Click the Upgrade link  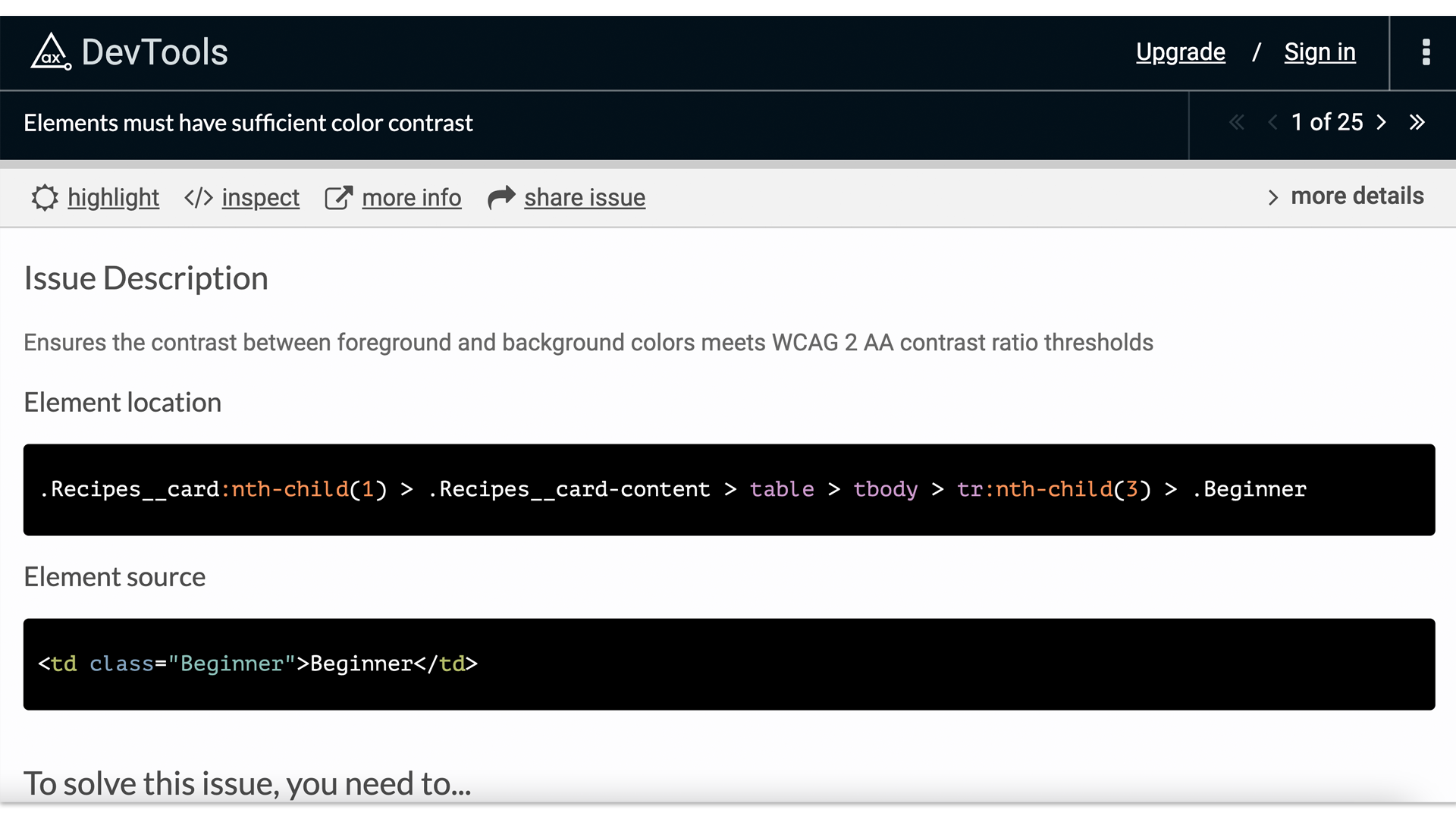pos(1180,52)
